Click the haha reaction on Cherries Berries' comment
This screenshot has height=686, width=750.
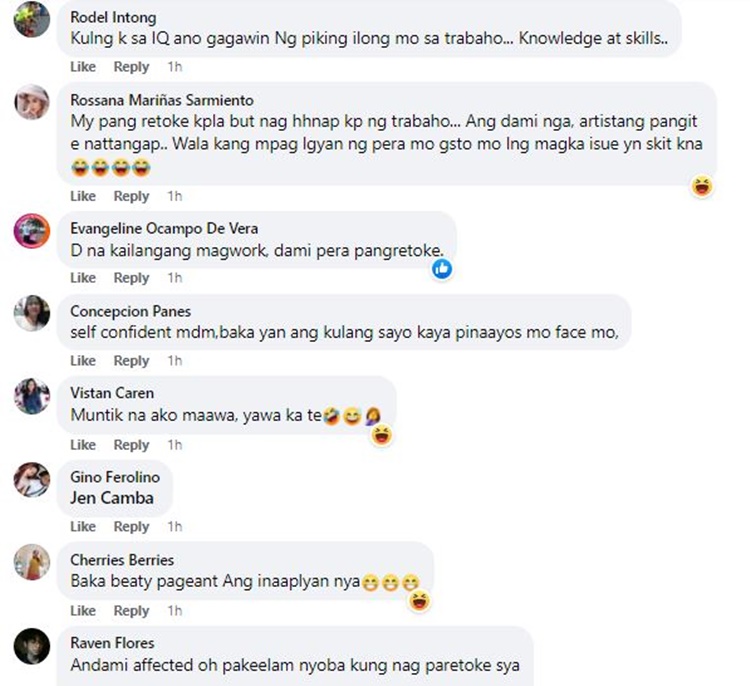pyautogui.click(x=419, y=601)
